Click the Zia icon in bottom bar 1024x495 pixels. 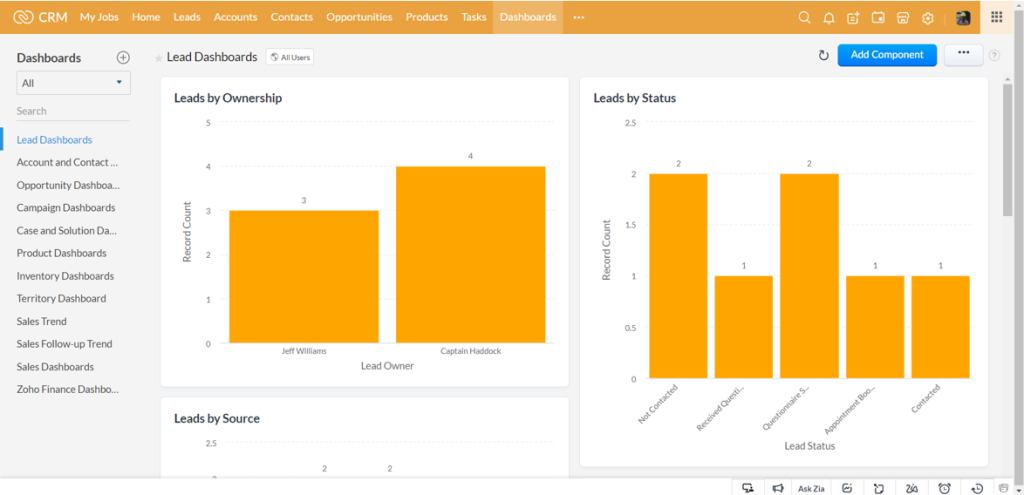[x=912, y=487]
